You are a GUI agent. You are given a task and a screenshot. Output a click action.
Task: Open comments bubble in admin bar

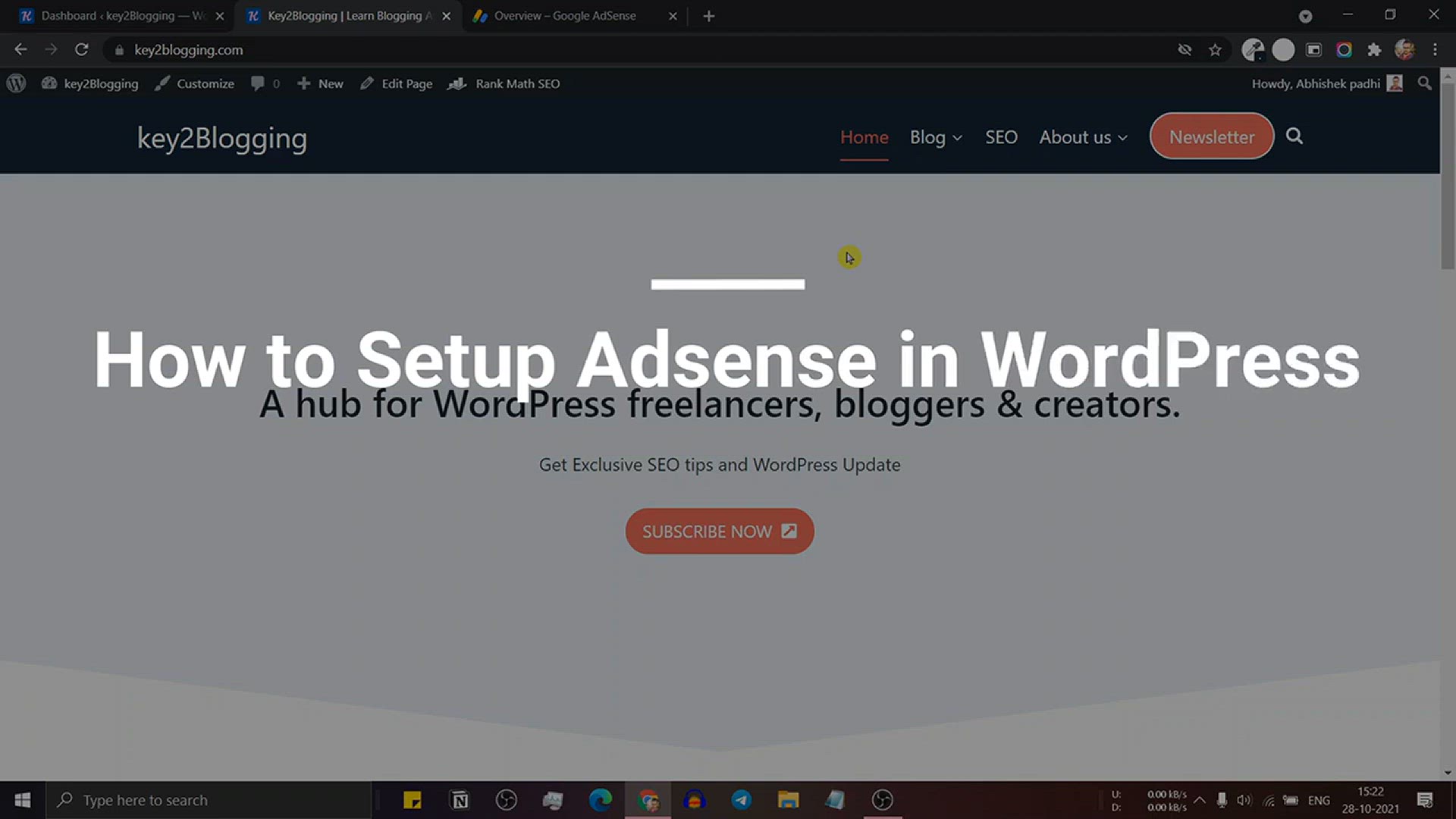(x=265, y=83)
